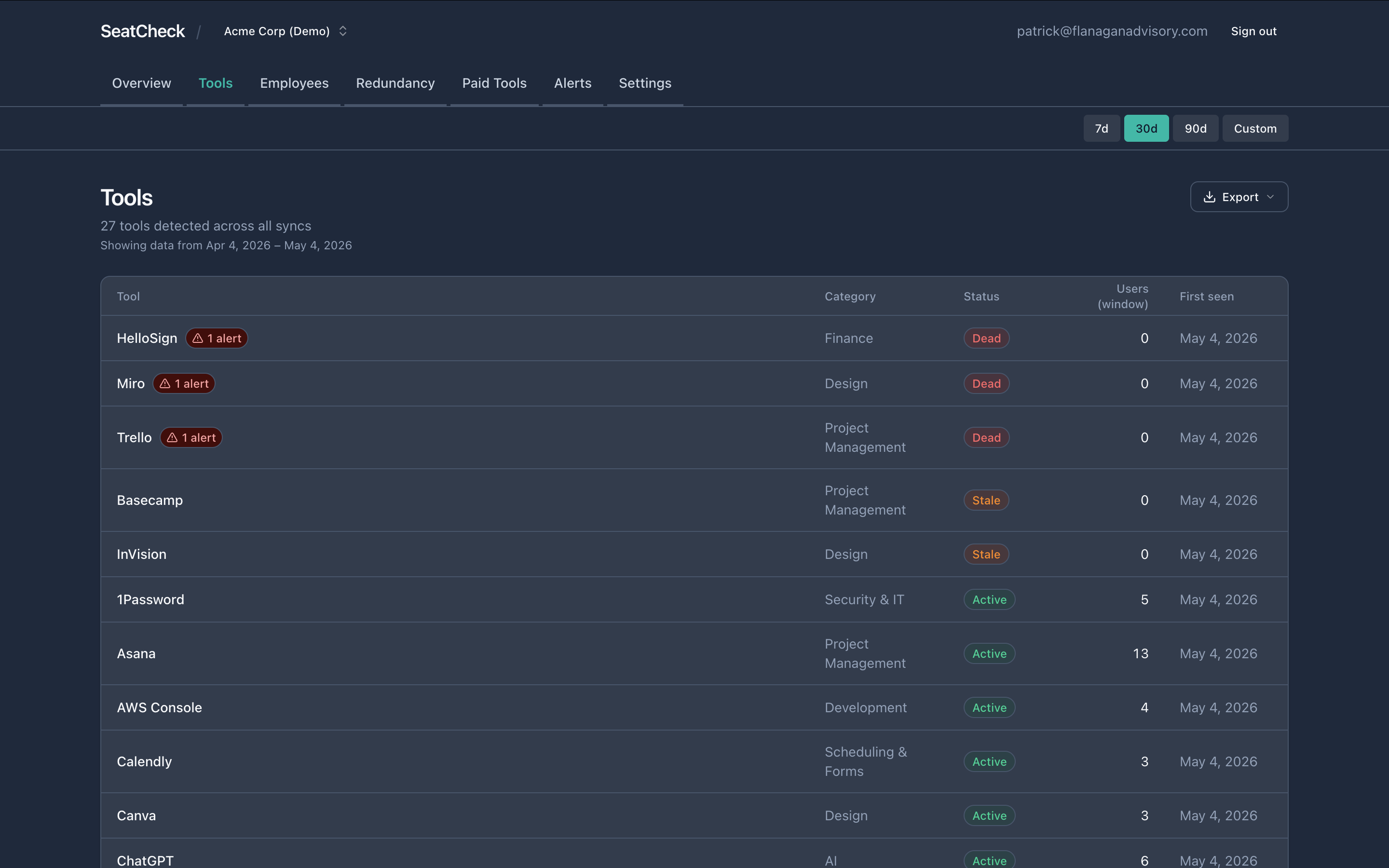Click the patrick@flanaganadvisory.com account email
Screen dimensions: 1389x868
(1112, 31)
